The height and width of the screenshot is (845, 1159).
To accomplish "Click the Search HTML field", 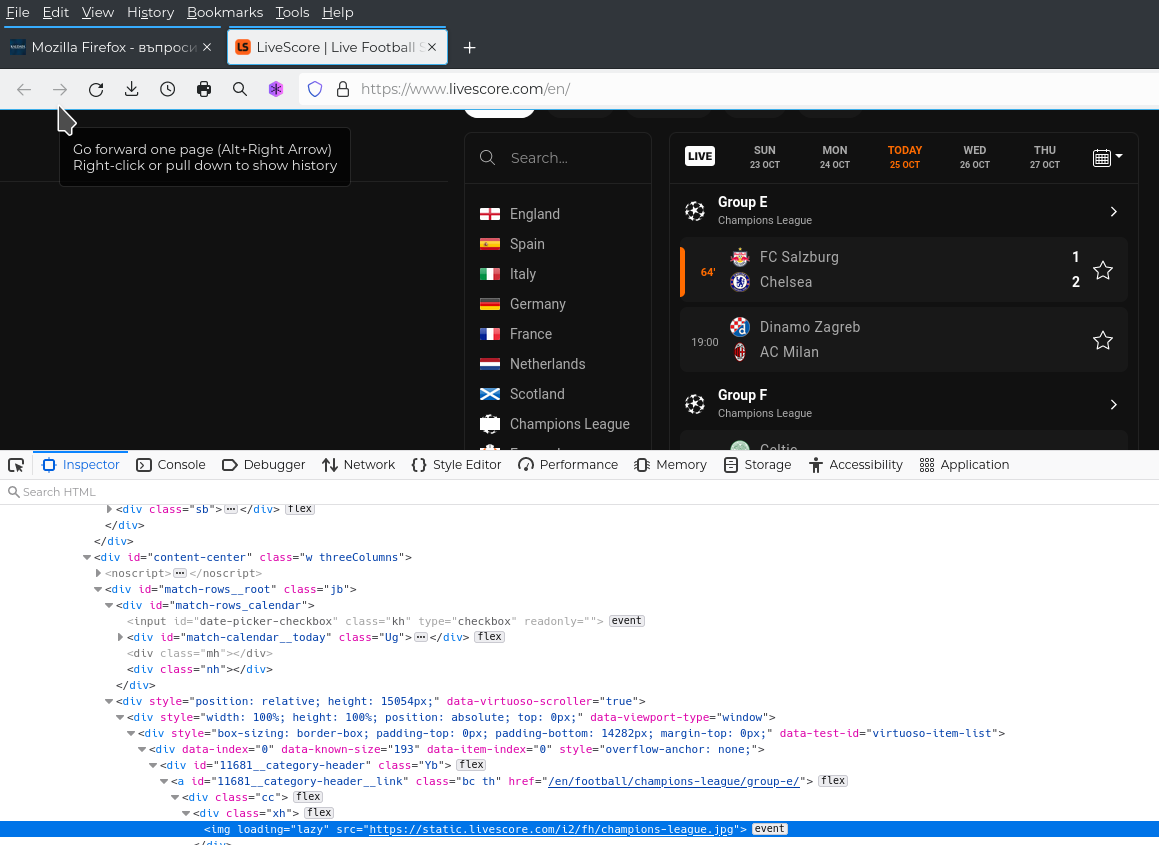I will pyautogui.click(x=580, y=492).
